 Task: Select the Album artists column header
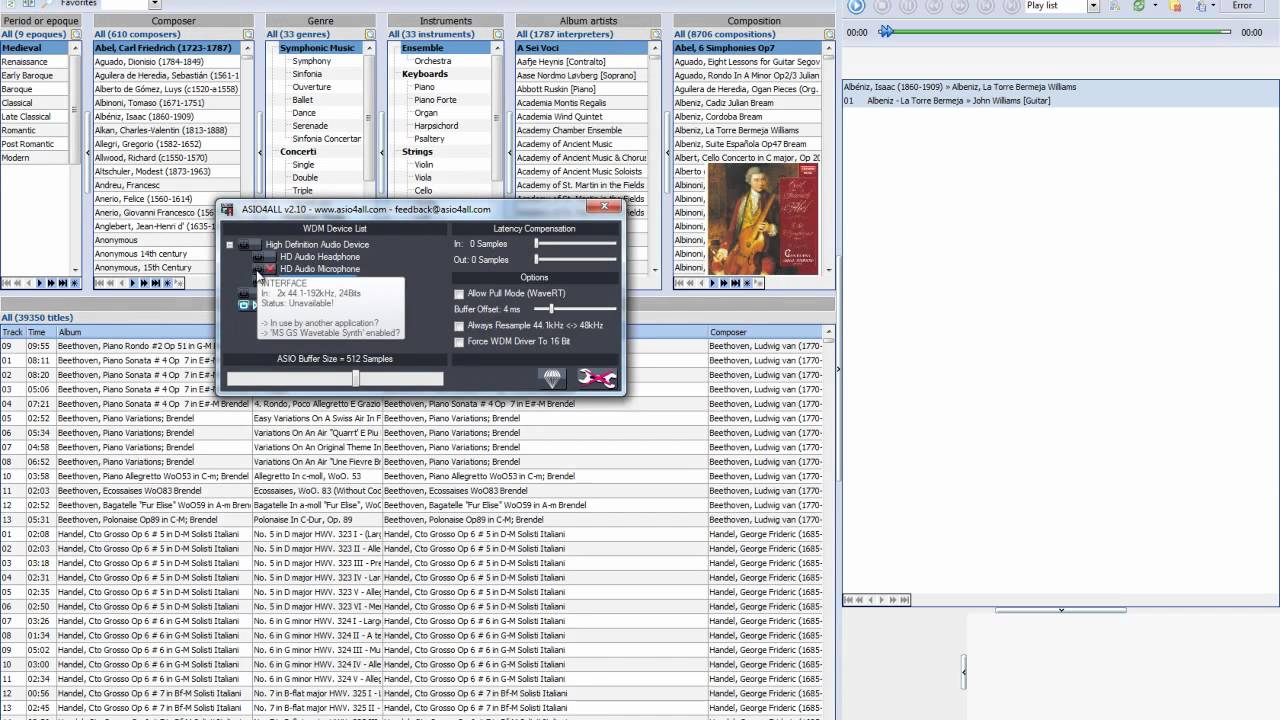pyautogui.click(x=588, y=20)
